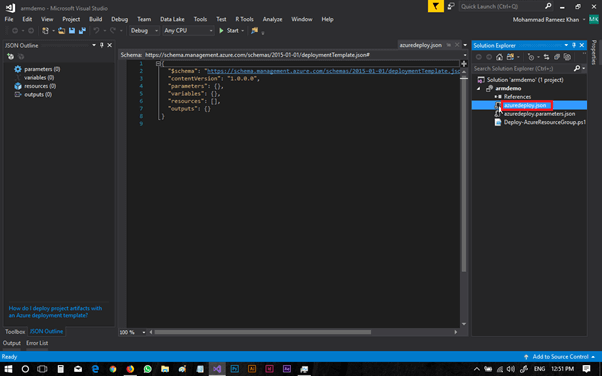This screenshot has width=602, height=376.
Task: Click the Save file icon
Action: (72, 31)
